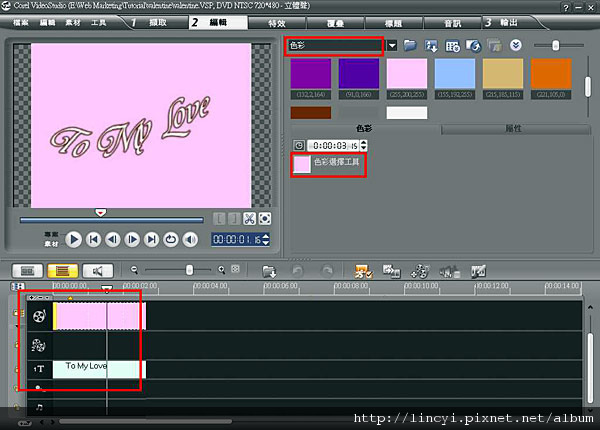The image size is (600, 430).
Task: Jump to end of clip
Action: (152, 240)
